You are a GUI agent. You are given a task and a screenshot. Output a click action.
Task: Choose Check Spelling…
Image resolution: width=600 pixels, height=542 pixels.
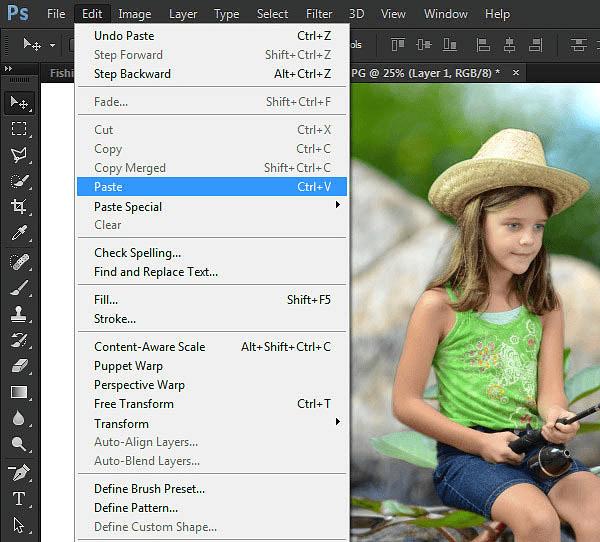(212, 253)
